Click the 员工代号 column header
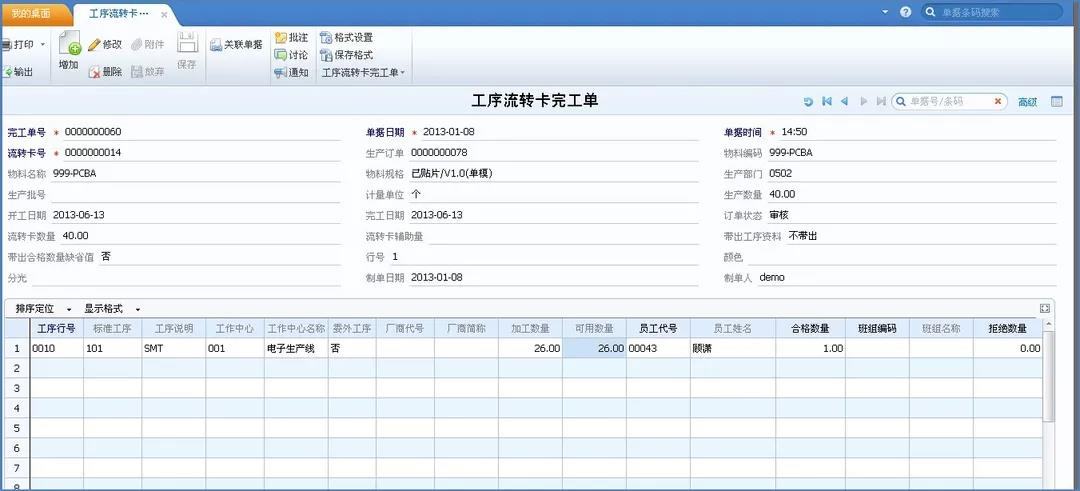 pyautogui.click(x=658, y=328)
